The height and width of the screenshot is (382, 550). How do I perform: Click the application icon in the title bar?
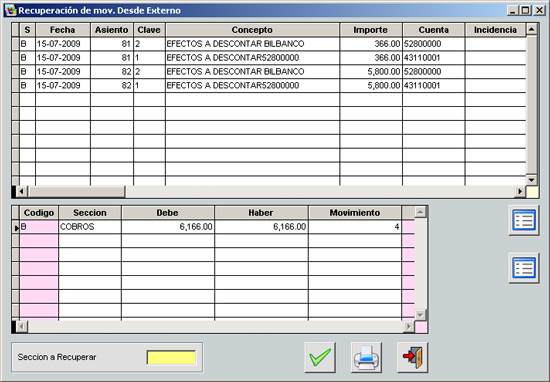tap(11, 11)
